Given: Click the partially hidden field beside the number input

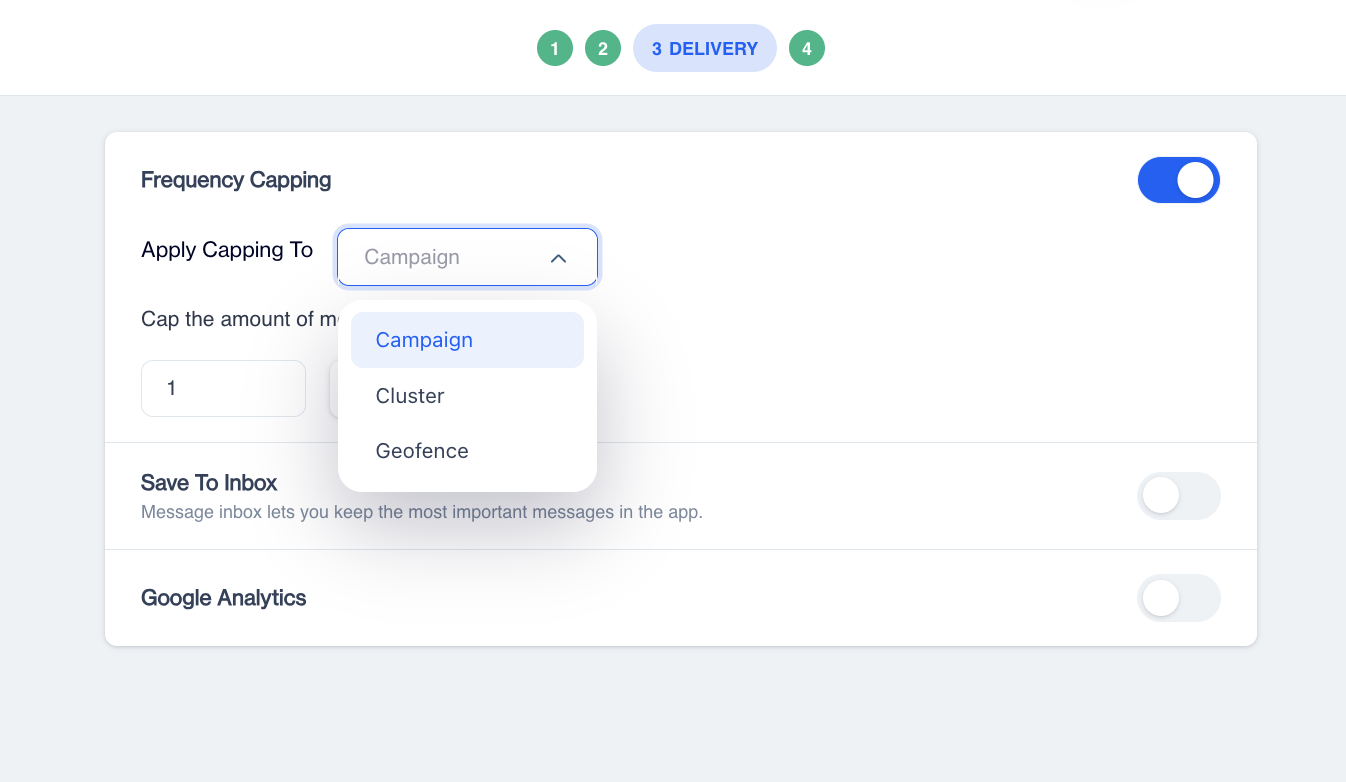Looking at the screenshot, I should click(334, 388).
